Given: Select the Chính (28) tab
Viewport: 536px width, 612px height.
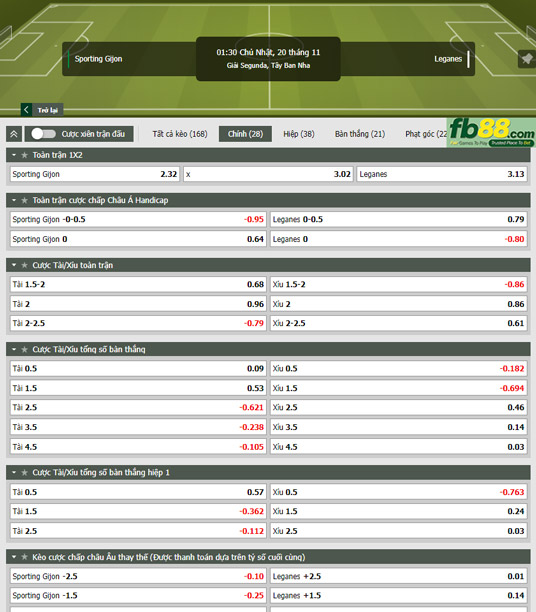Looking at the screenshot, I should pos(245,134).
